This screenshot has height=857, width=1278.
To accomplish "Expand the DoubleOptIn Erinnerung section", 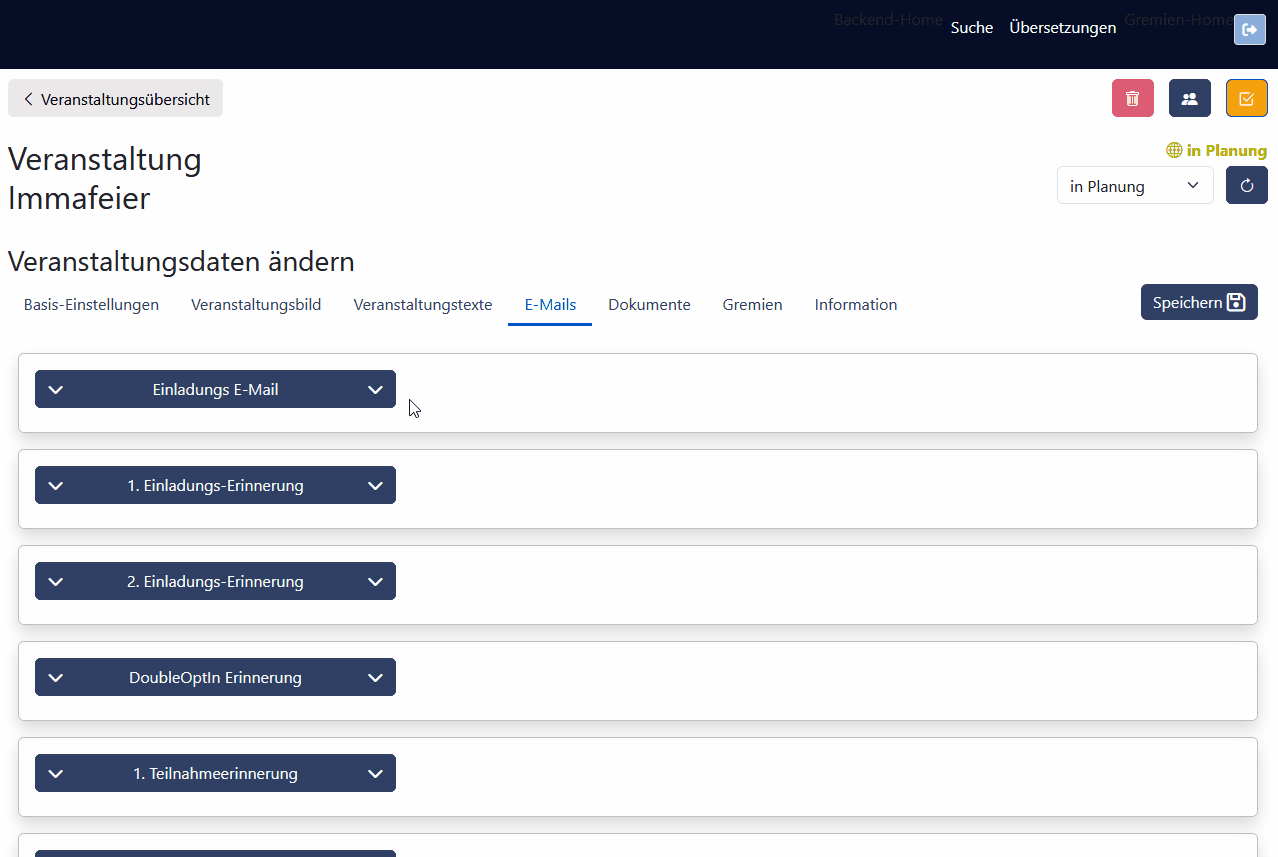I will 215,678.
